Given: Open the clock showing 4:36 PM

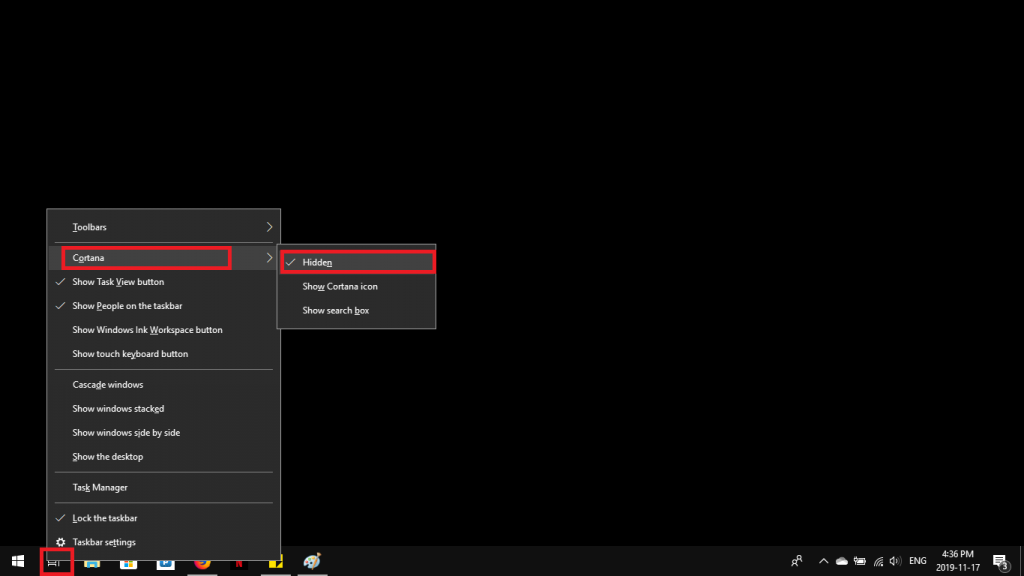Looking at the screenshot, I should [x=957, y=561].
